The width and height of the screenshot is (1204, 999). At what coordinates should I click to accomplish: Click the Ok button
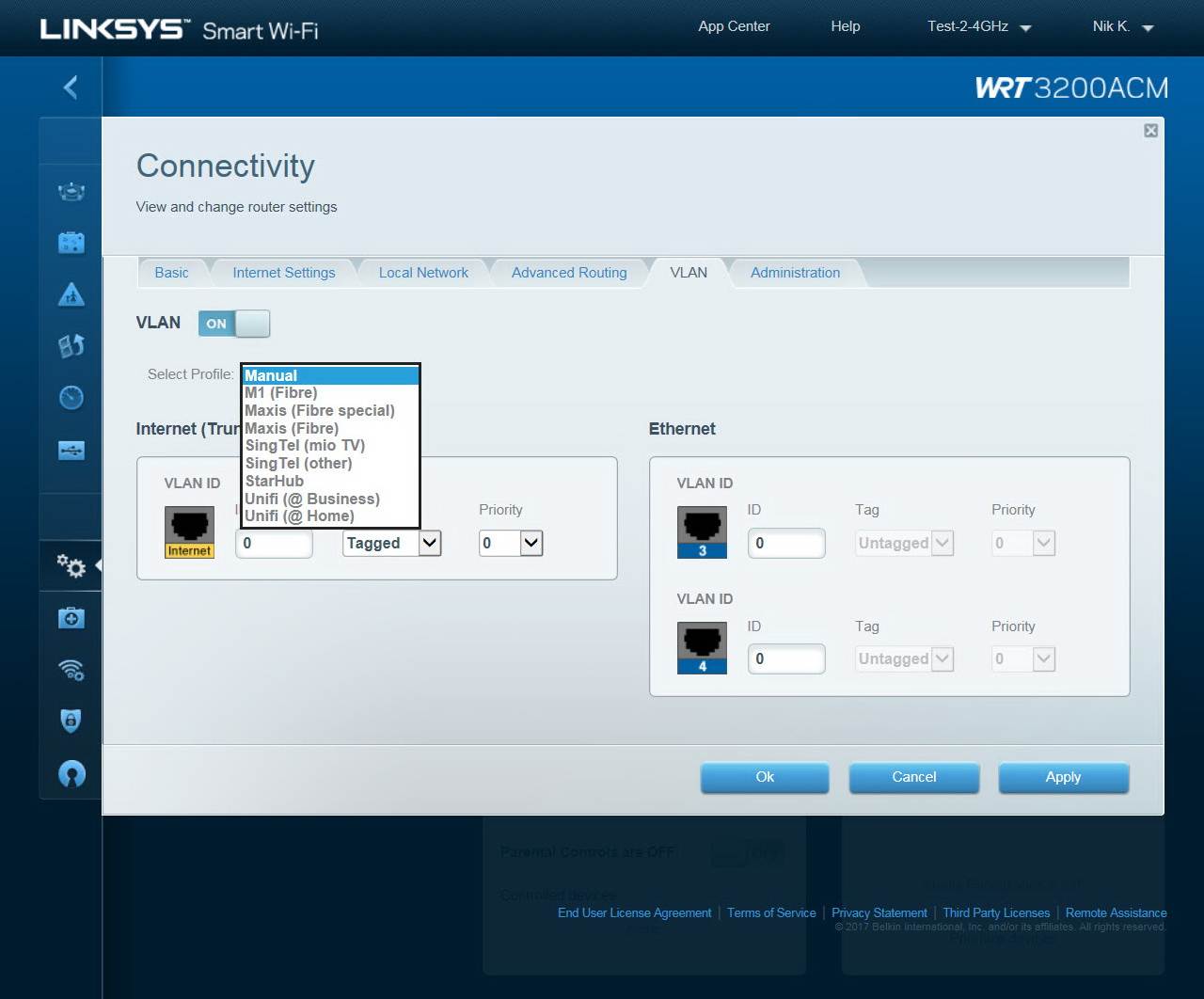click(x=765, y=777)
